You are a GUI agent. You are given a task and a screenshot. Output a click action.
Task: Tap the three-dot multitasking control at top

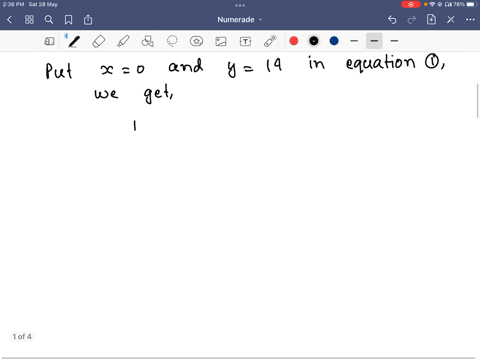(x=240, y=5)
